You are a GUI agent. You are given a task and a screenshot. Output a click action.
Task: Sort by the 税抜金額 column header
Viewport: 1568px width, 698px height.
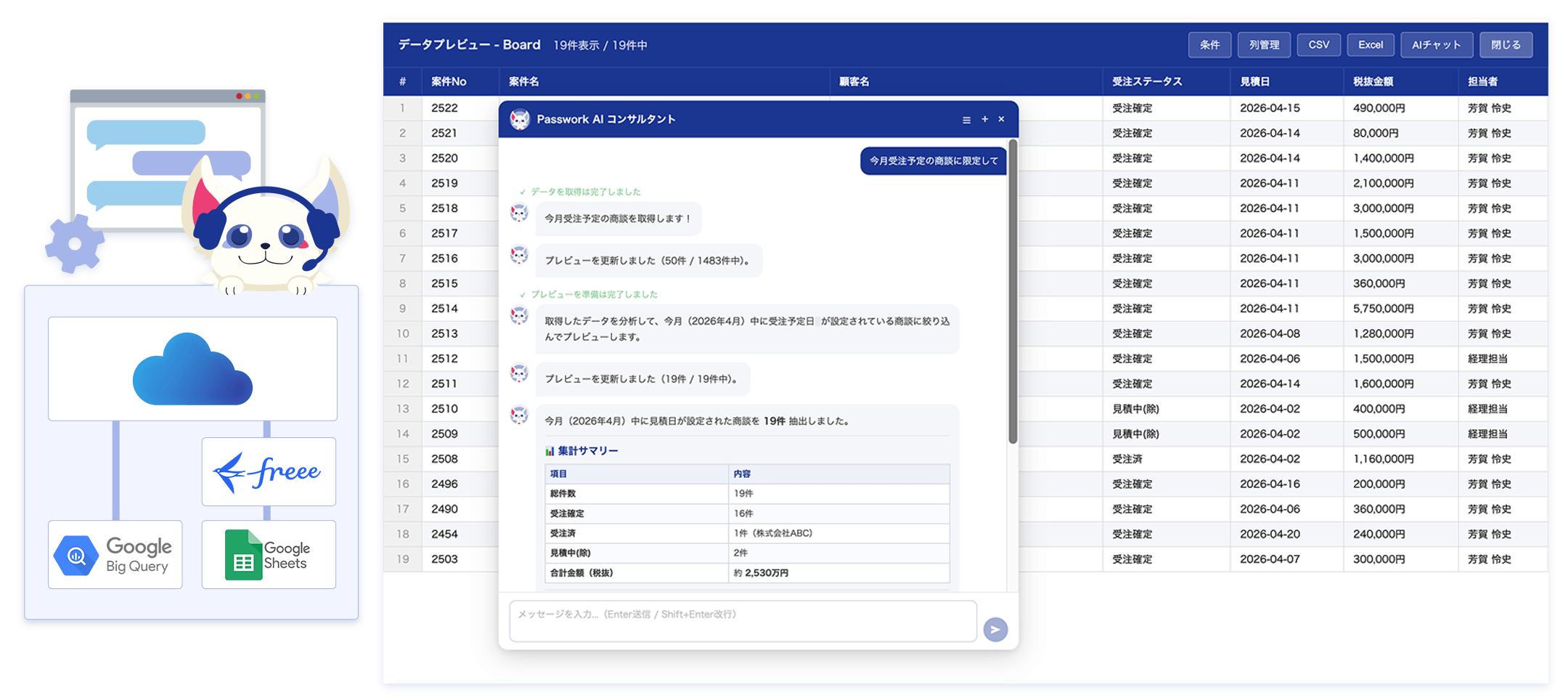point(1373,82)
